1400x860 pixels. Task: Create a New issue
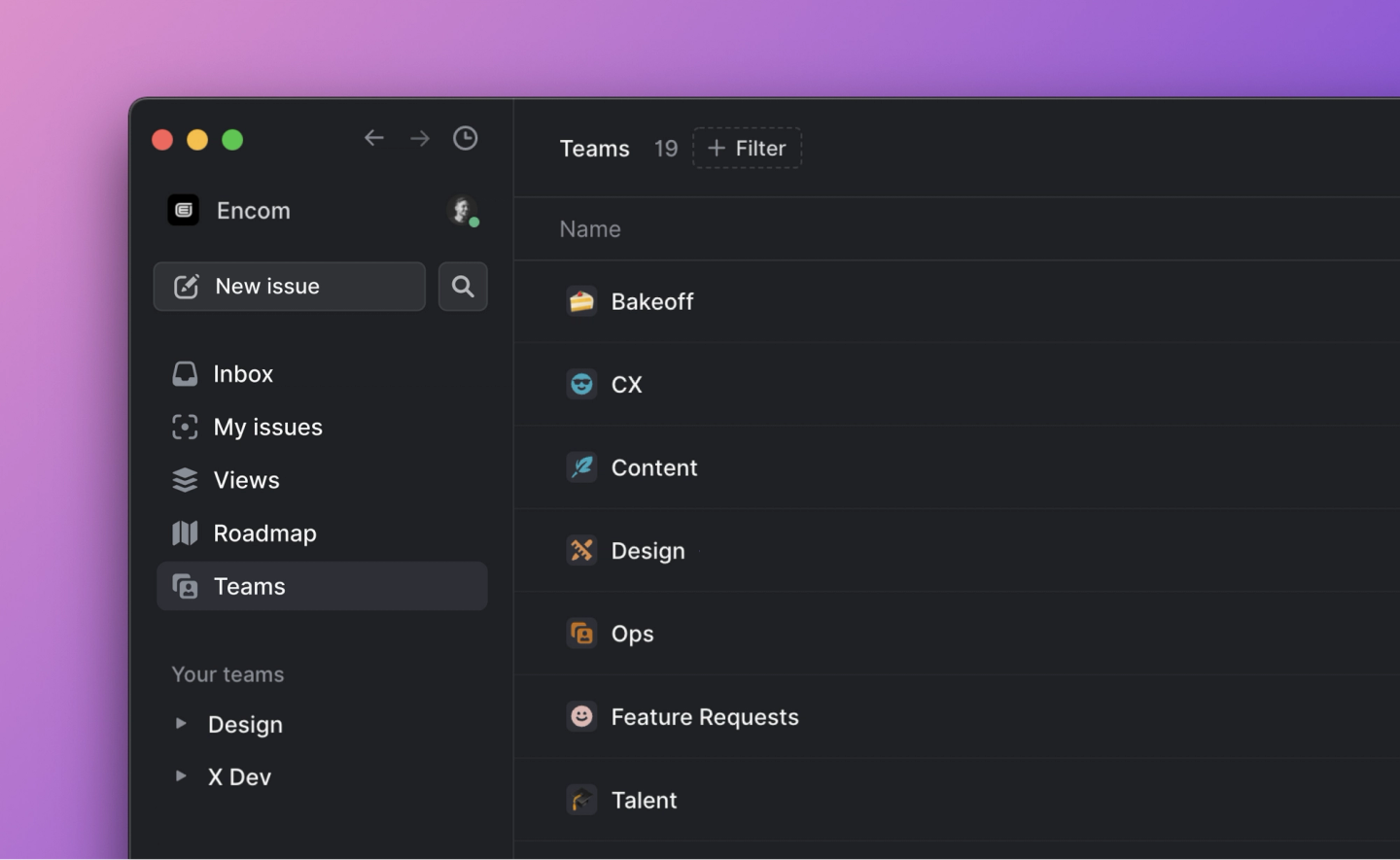point(290,287)
